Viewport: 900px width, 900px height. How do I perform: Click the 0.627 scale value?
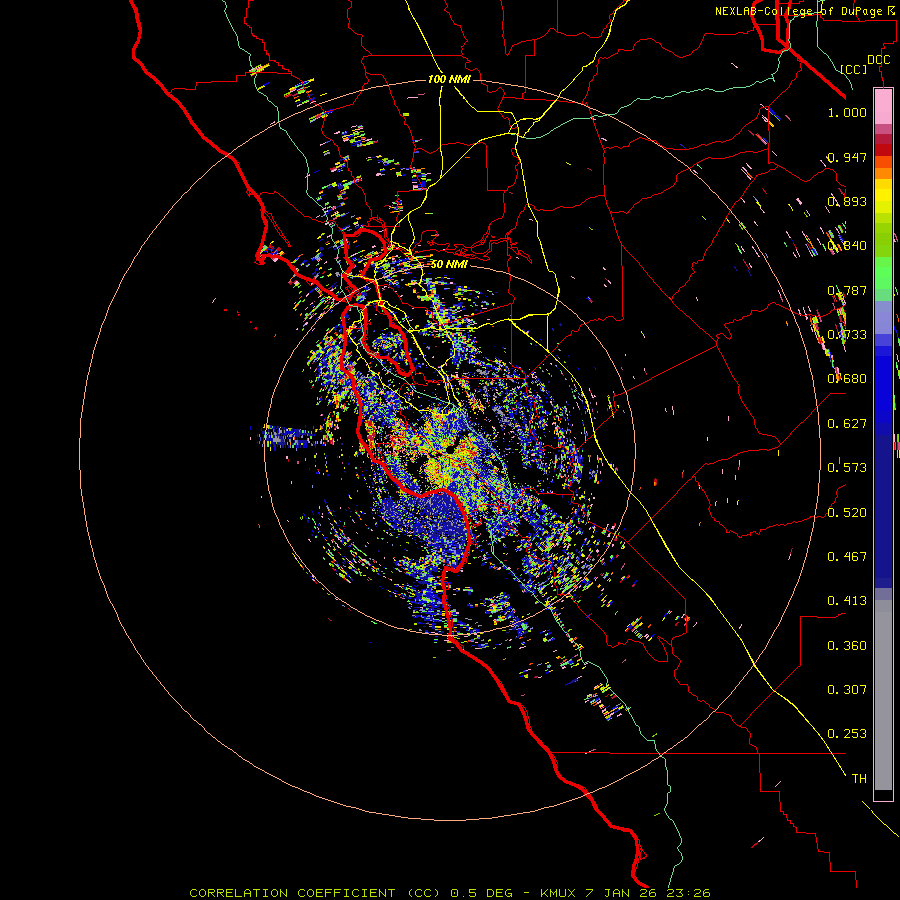[847, 424]
